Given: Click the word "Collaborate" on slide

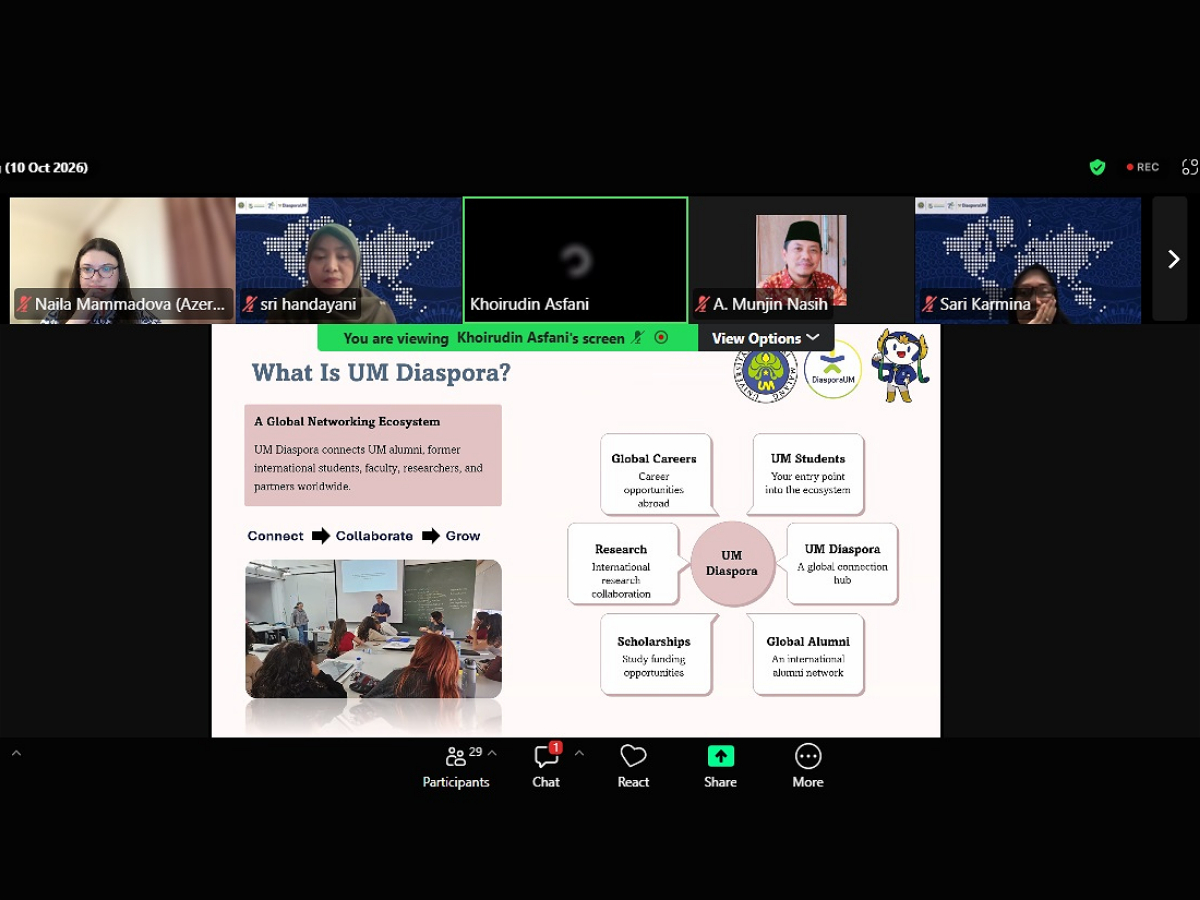Looking at the screenshot, I should click(374, 536).
